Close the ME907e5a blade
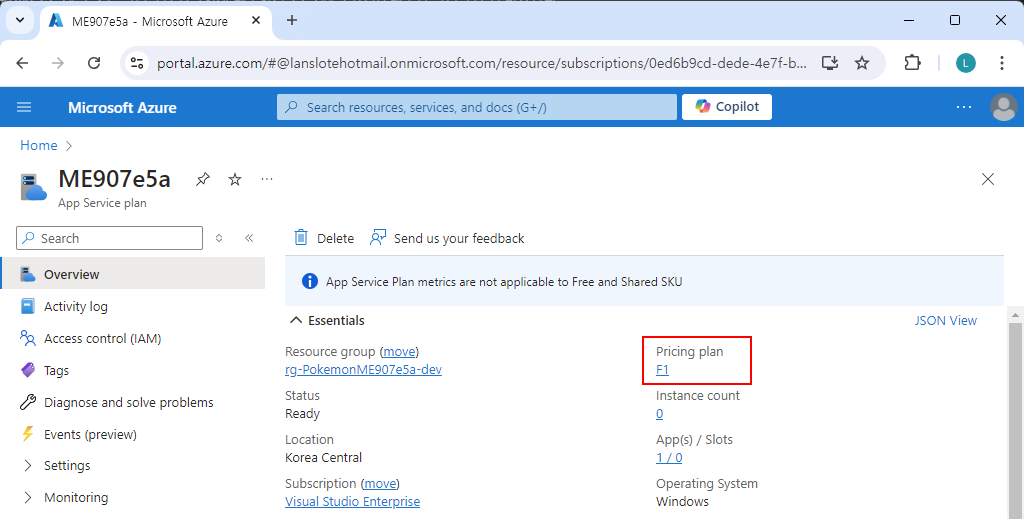Viewport: 1024px width, 519px height. tap(987, 179)
